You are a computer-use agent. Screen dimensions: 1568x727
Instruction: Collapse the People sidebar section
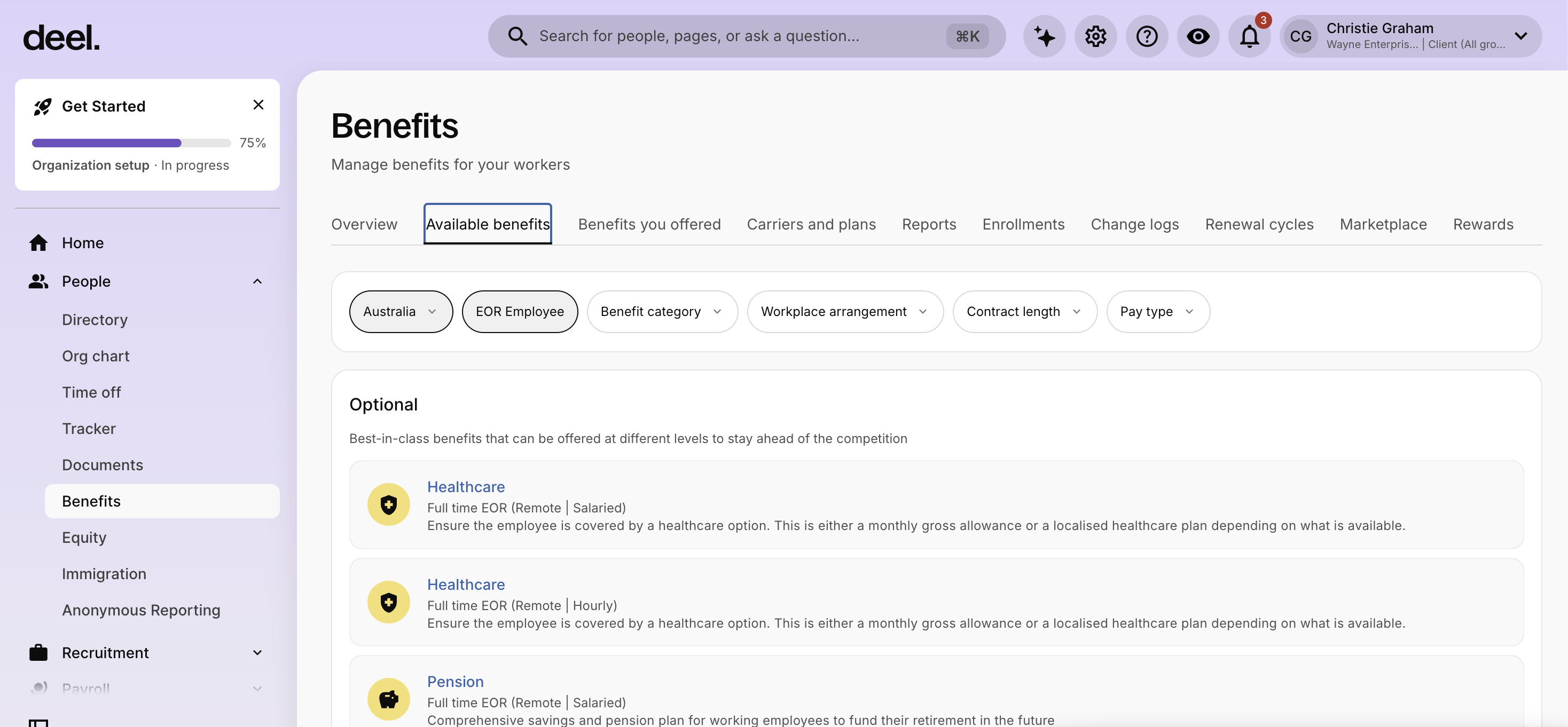click(x=257, y=281)
